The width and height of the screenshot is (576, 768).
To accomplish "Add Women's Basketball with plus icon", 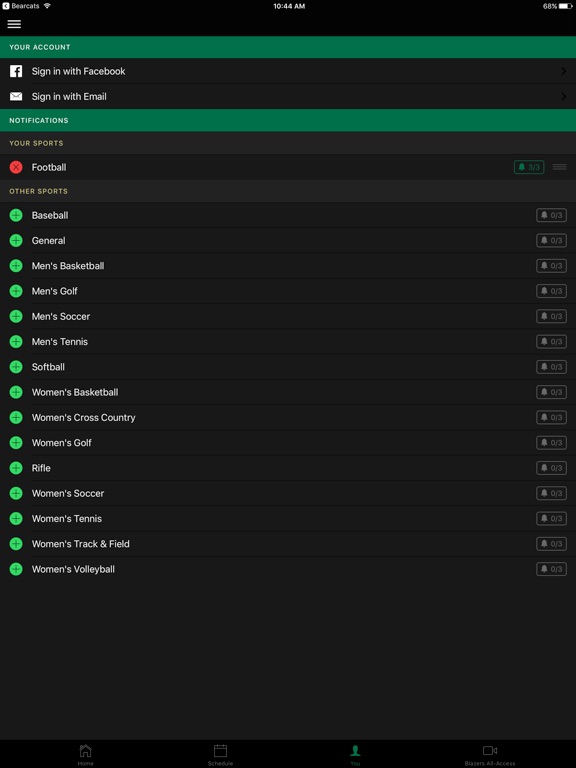I will (x=16, y=392).
